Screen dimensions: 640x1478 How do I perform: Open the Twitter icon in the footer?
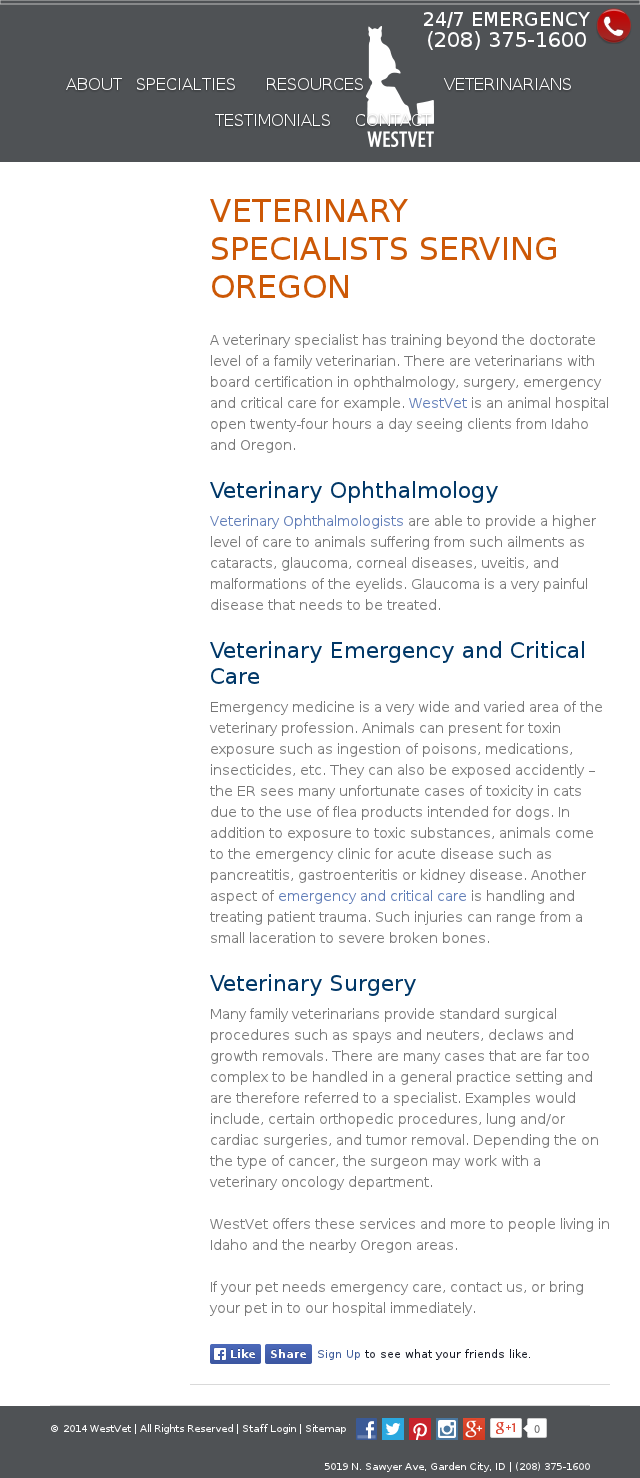pos(393,1429)
